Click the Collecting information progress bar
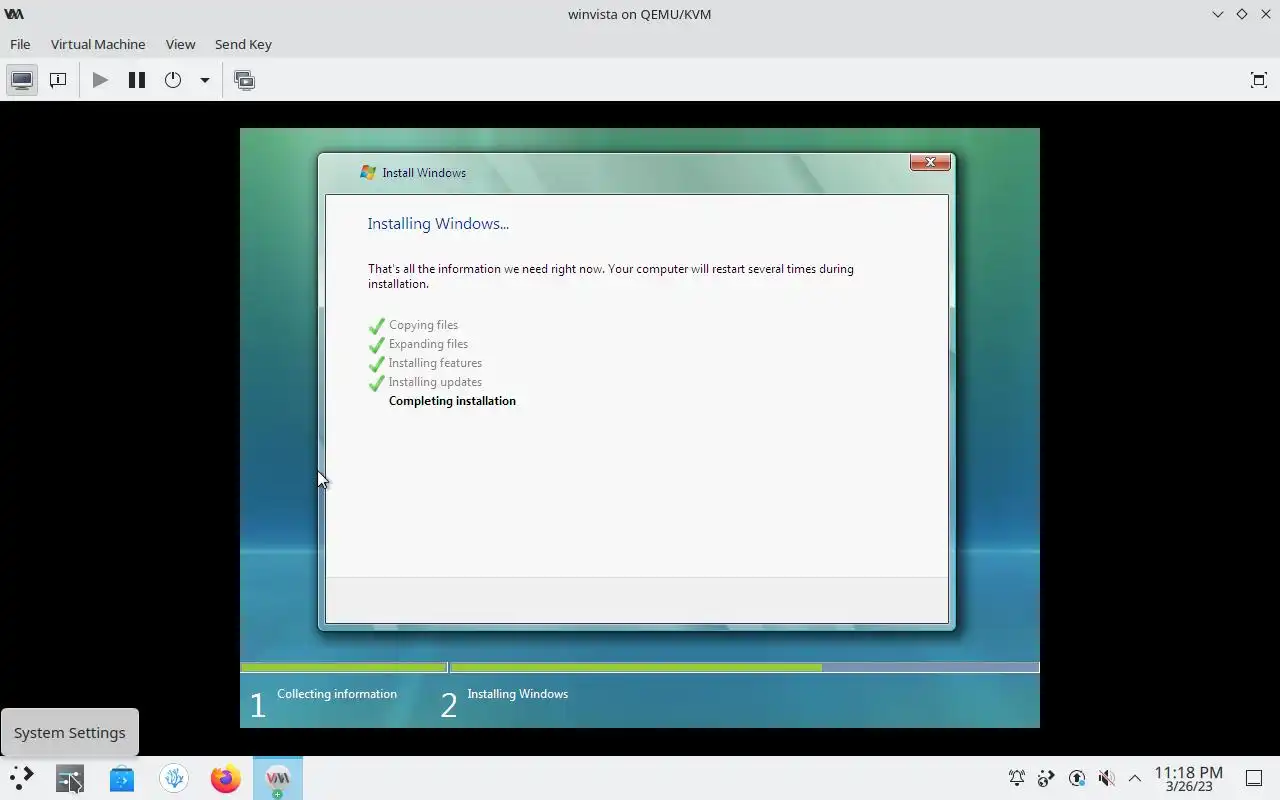 344,667
